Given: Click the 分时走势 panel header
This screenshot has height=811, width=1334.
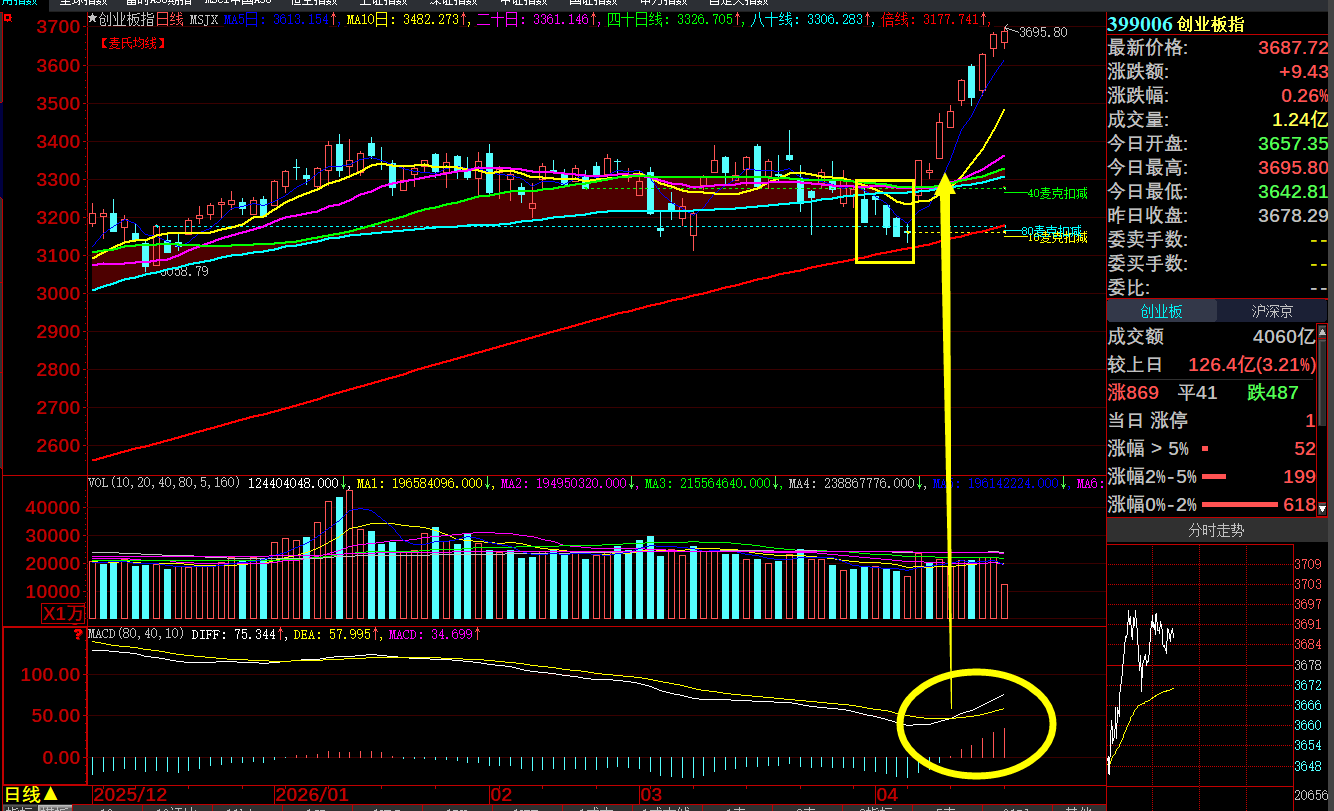Looking at the screenshot, I should 1216,530.
